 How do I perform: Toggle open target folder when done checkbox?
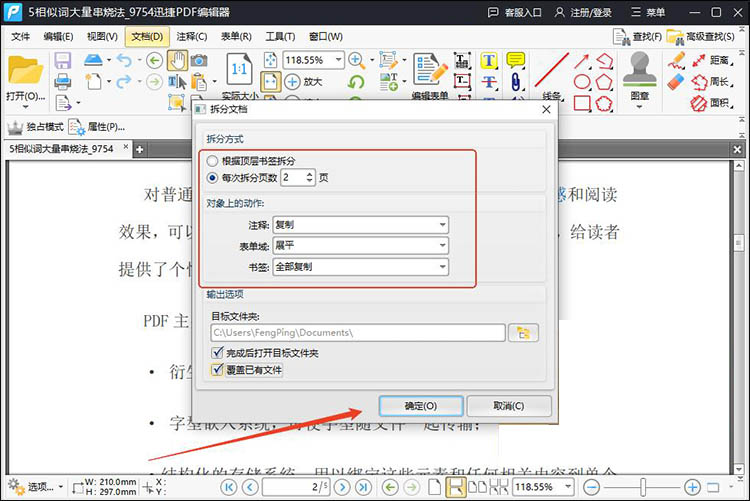[x=217, y=353]
